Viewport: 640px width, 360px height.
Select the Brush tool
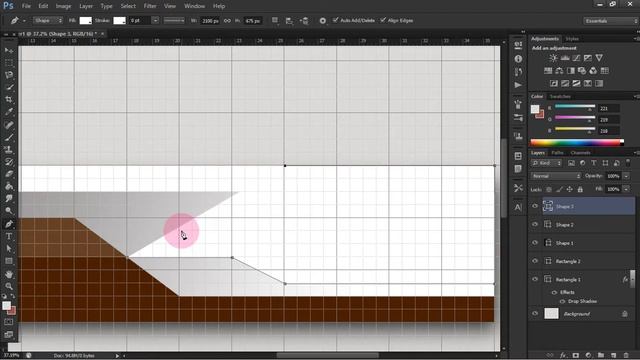click(x=9, y=137)
